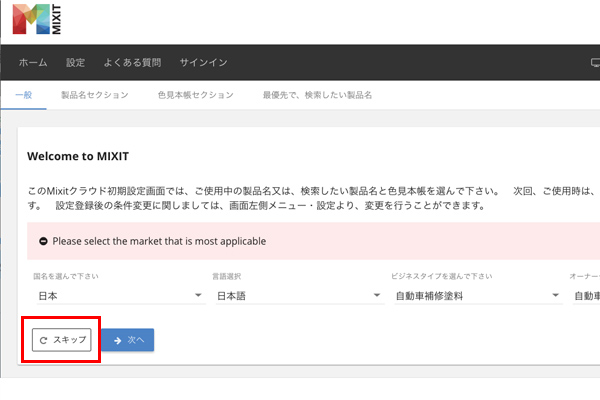
Task: Switch to the 一般 tab
Action: click(x=24, y=95)
